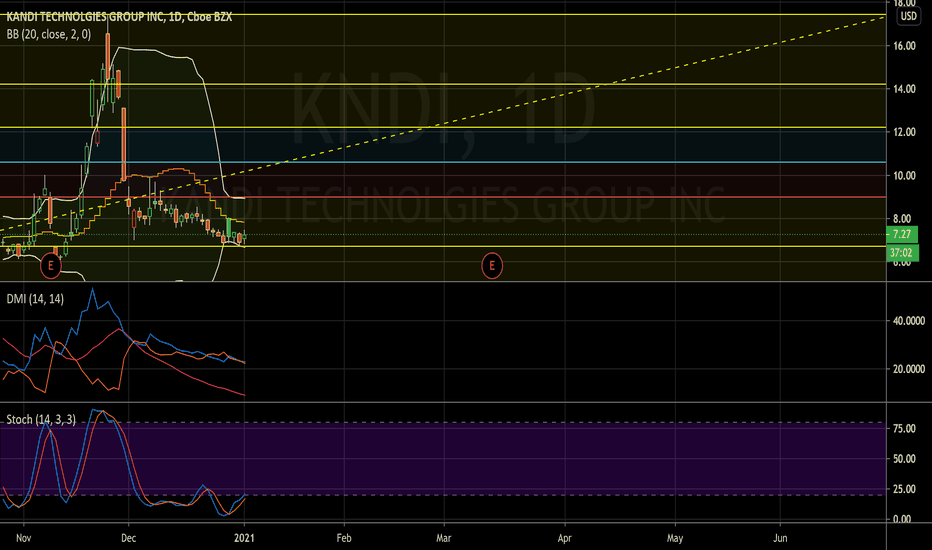Click the Nov label on time axis
Screen dimensions: 932x550
23,538
